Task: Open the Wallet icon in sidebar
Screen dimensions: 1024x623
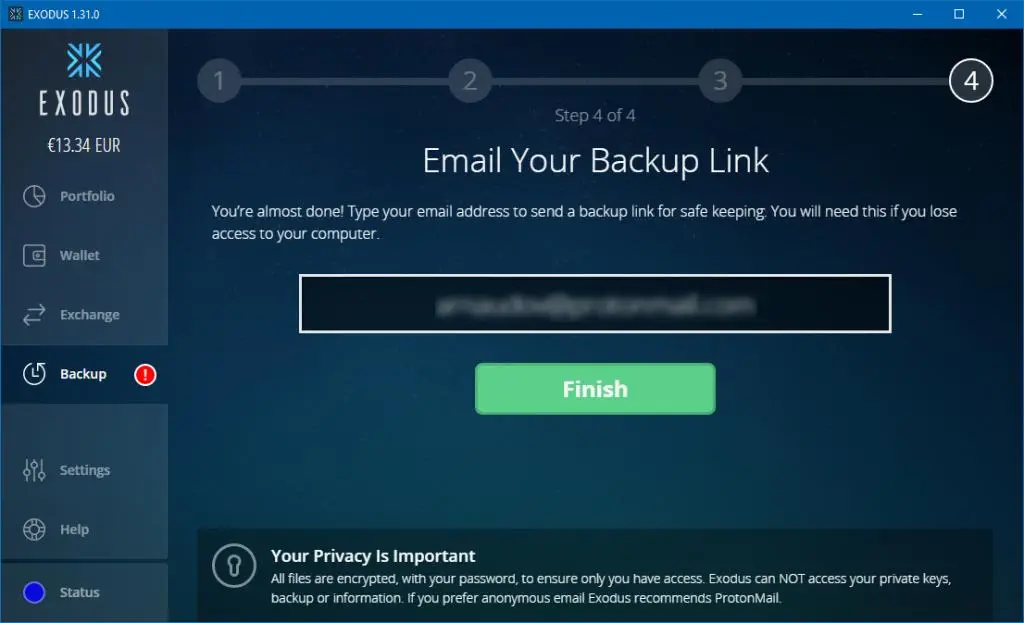Action: 34,255
